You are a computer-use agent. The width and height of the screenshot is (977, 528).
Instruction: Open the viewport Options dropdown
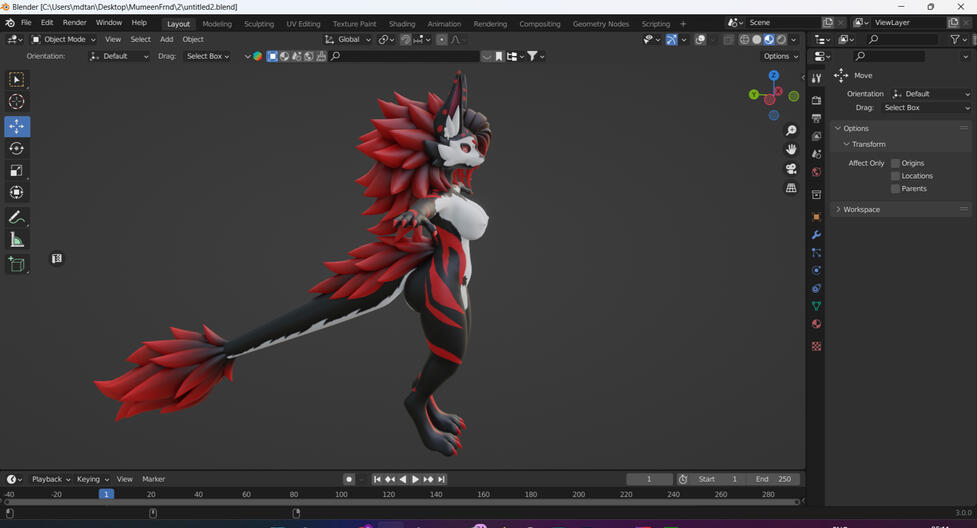pyautogui.click(x=781, y=56)
